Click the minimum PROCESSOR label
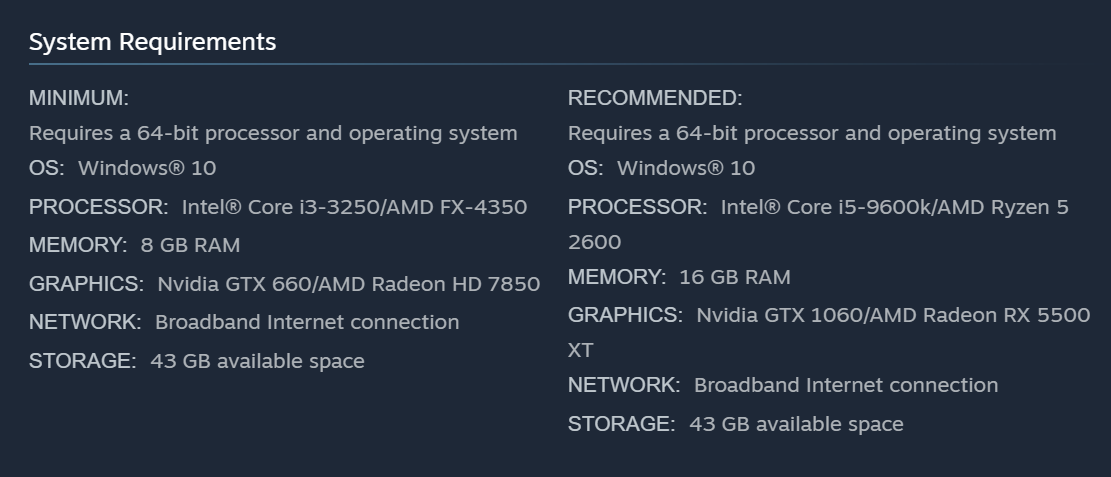1111x477 pixels. [98, 207]
